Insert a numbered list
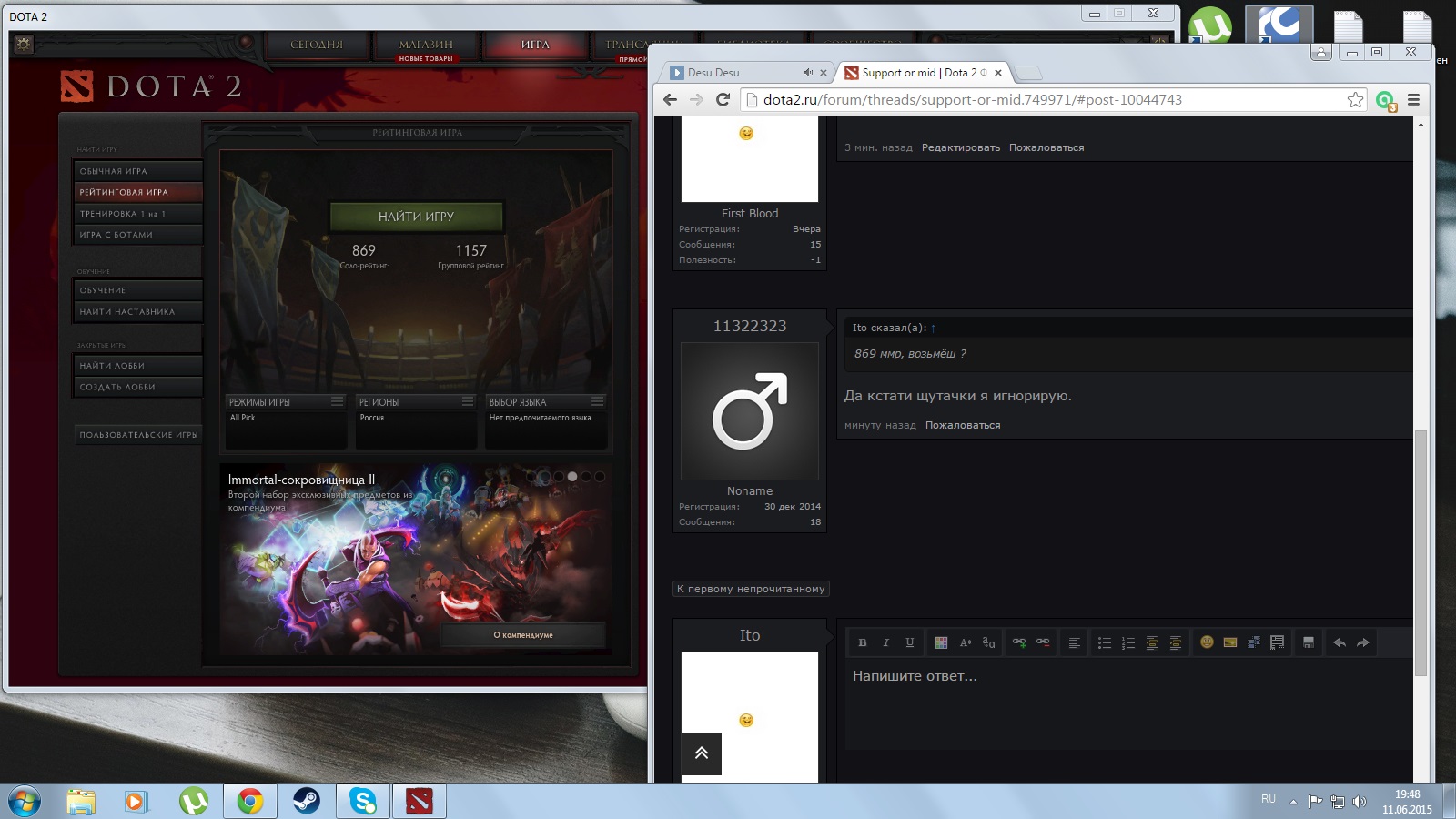 tap(1128, 642)
